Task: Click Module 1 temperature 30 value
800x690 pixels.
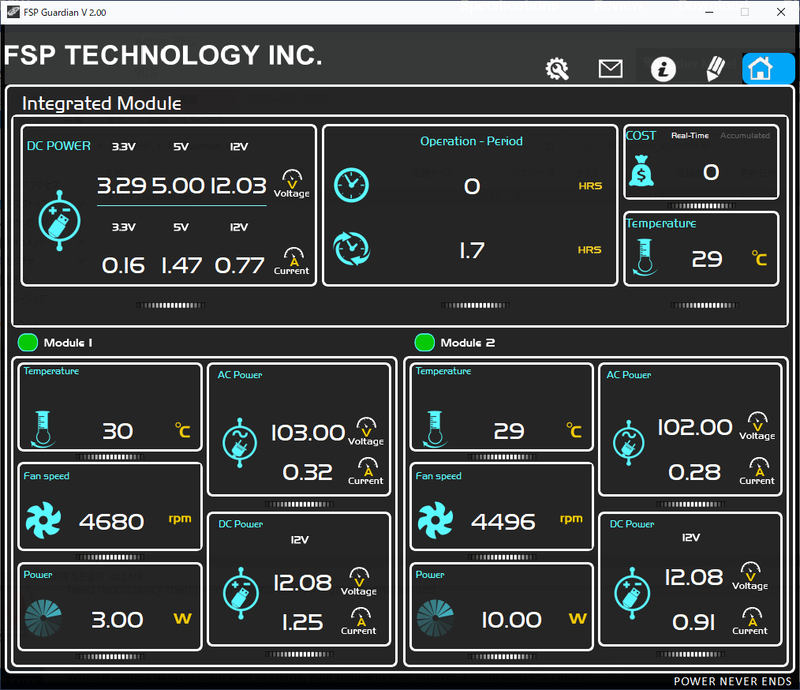Action: (x=118, y=431)
